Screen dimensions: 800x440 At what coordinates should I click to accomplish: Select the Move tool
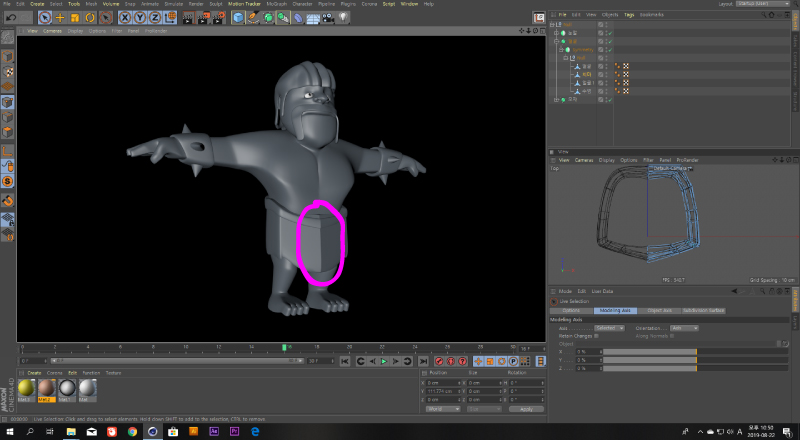click(60, 18)
